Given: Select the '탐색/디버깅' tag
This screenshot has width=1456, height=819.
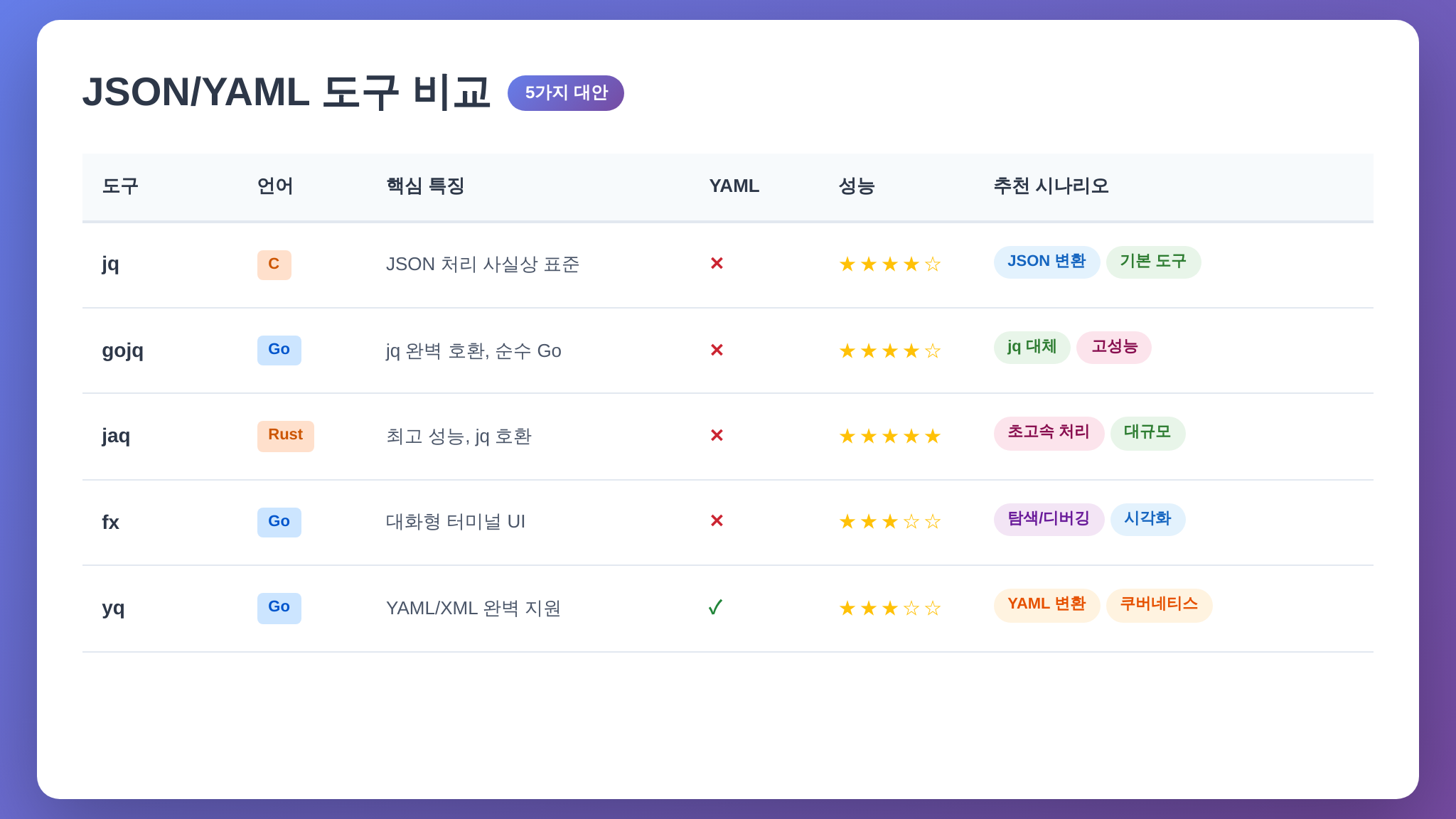Looking at the screenshot, I should 1049,519.
